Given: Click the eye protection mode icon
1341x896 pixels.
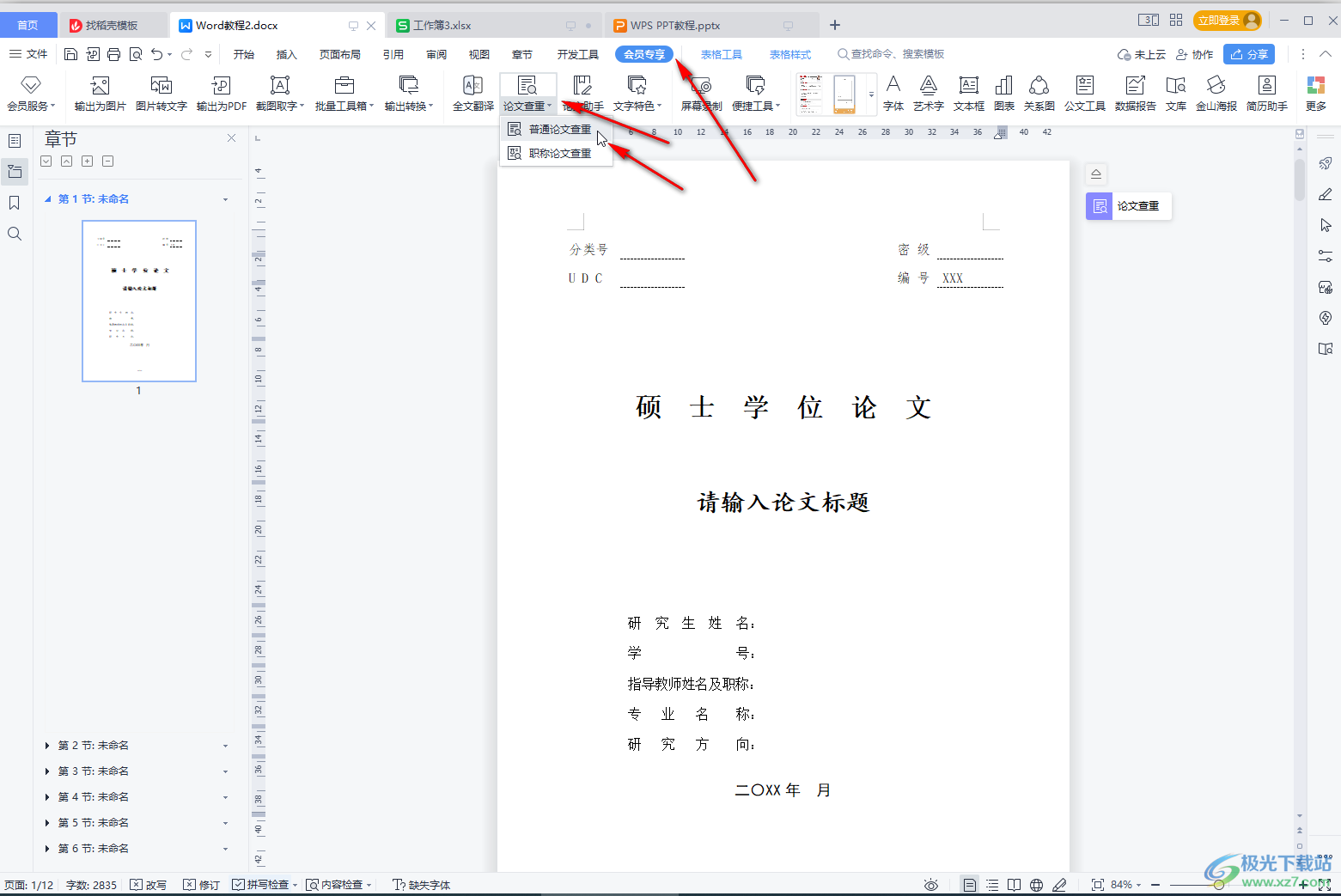Looking at the screenshot, I should click(x=931, y=885).
